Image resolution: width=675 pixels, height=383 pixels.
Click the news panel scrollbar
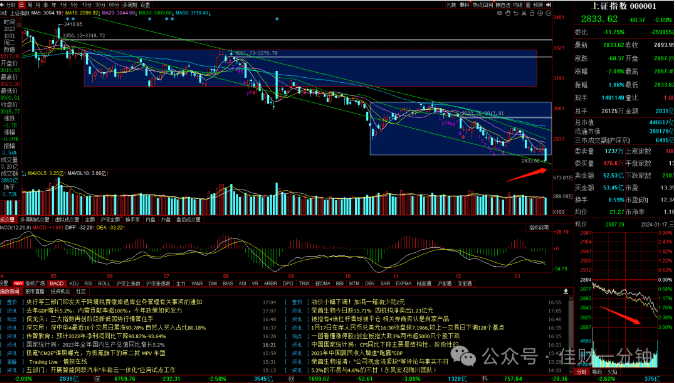point(571,334)
